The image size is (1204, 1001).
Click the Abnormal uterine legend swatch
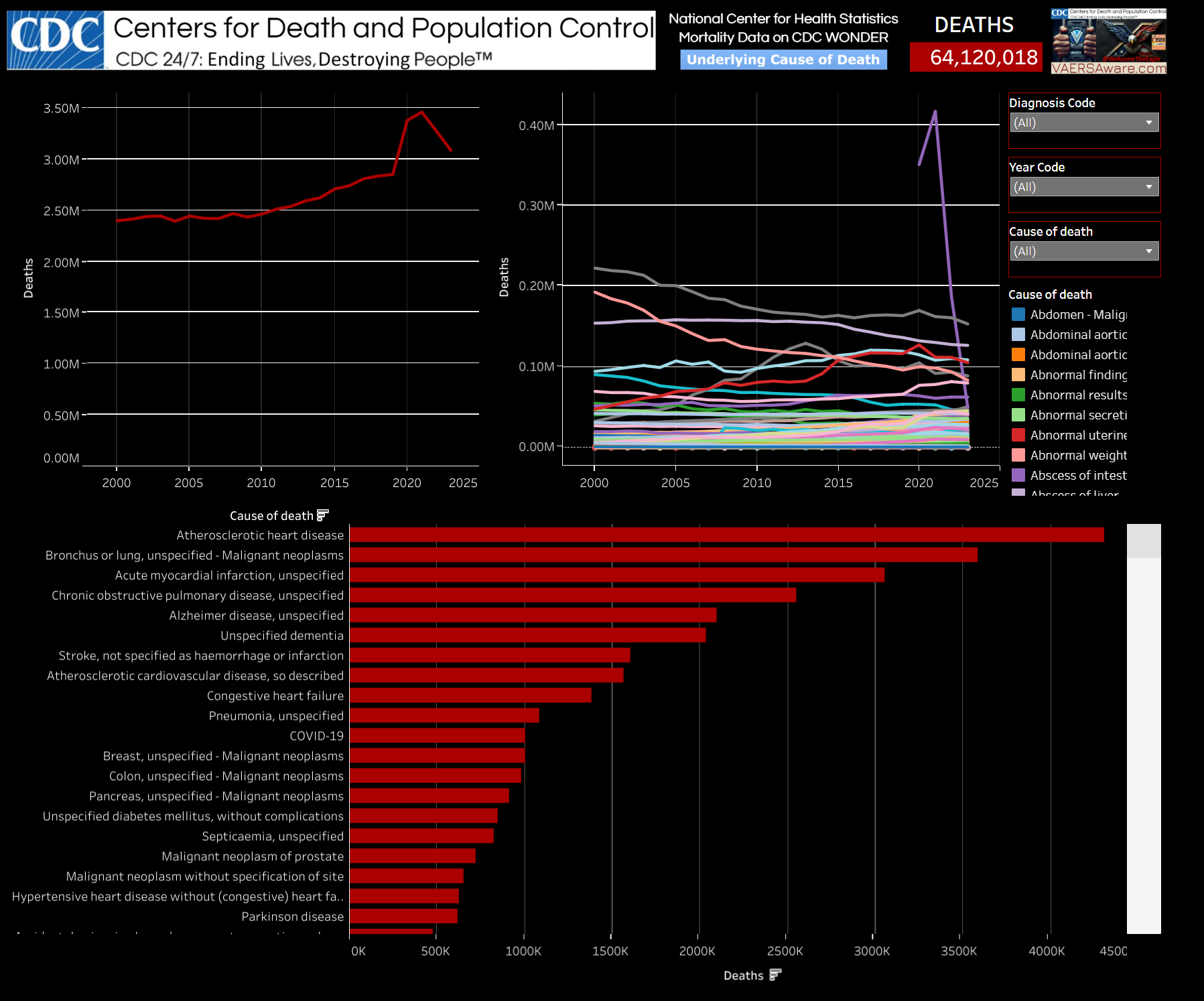[x=1018, y=435]
